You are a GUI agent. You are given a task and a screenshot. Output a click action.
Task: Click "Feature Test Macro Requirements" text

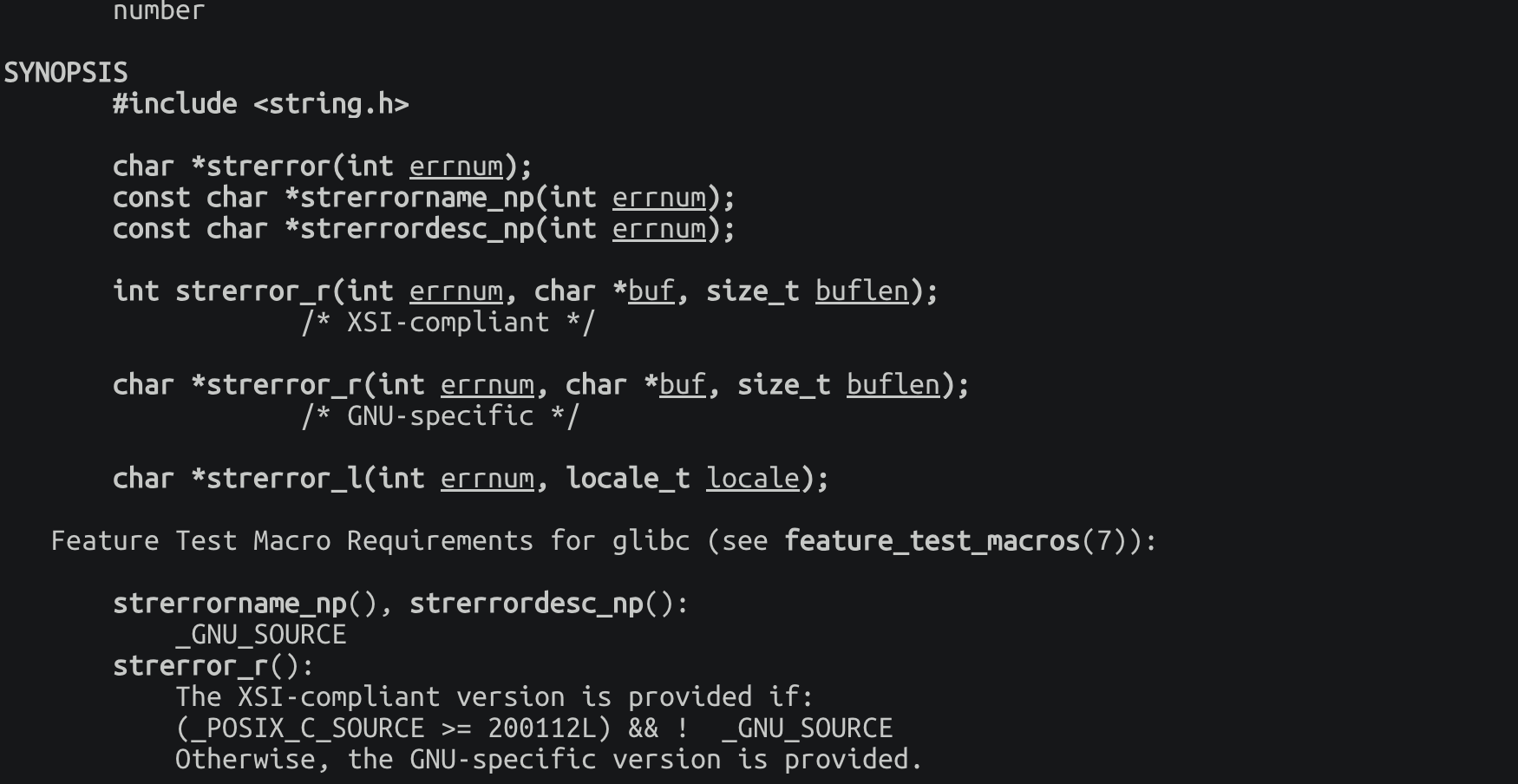coord(291,541)
